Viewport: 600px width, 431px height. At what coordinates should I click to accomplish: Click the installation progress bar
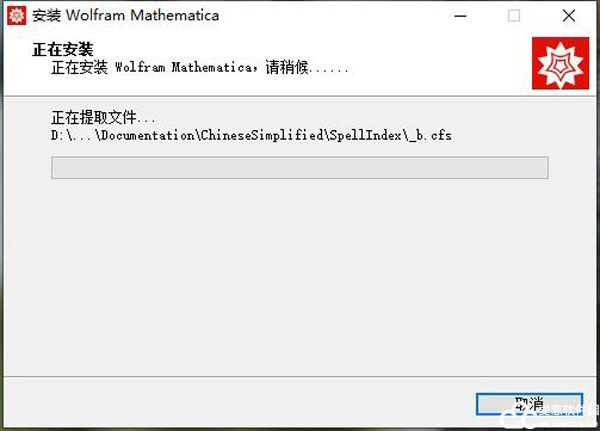point(300,167)
